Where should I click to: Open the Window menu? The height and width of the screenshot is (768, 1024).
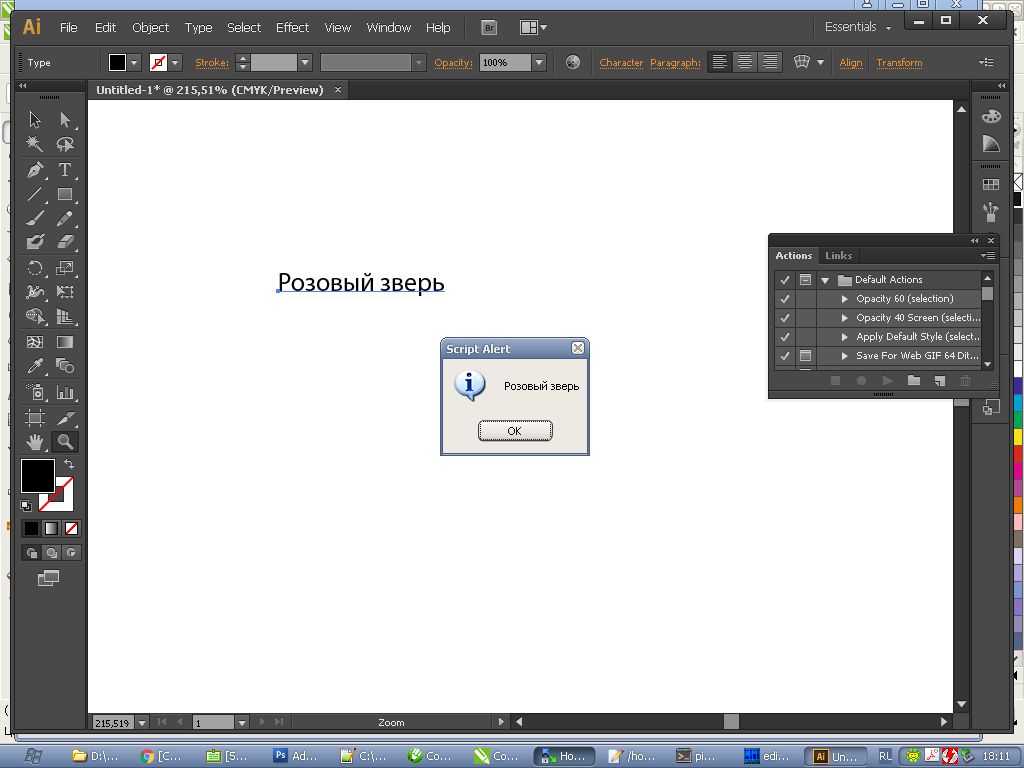[389, 27]
